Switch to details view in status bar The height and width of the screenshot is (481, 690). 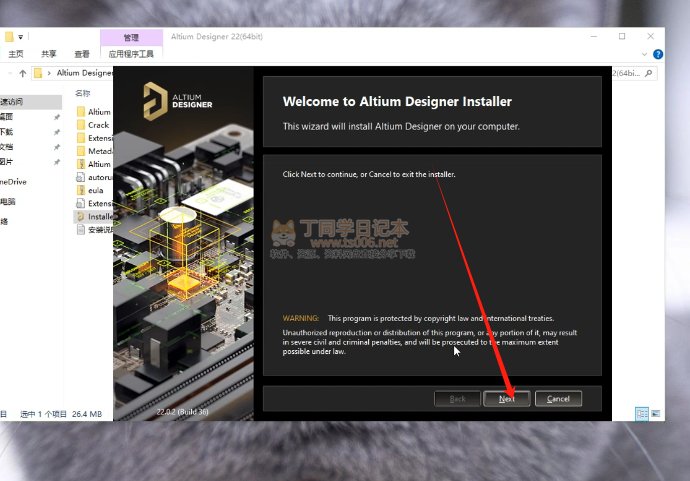coord(641,414)
